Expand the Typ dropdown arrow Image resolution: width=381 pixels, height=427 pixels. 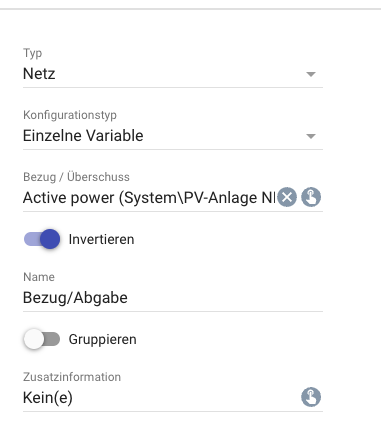(311, 74)
